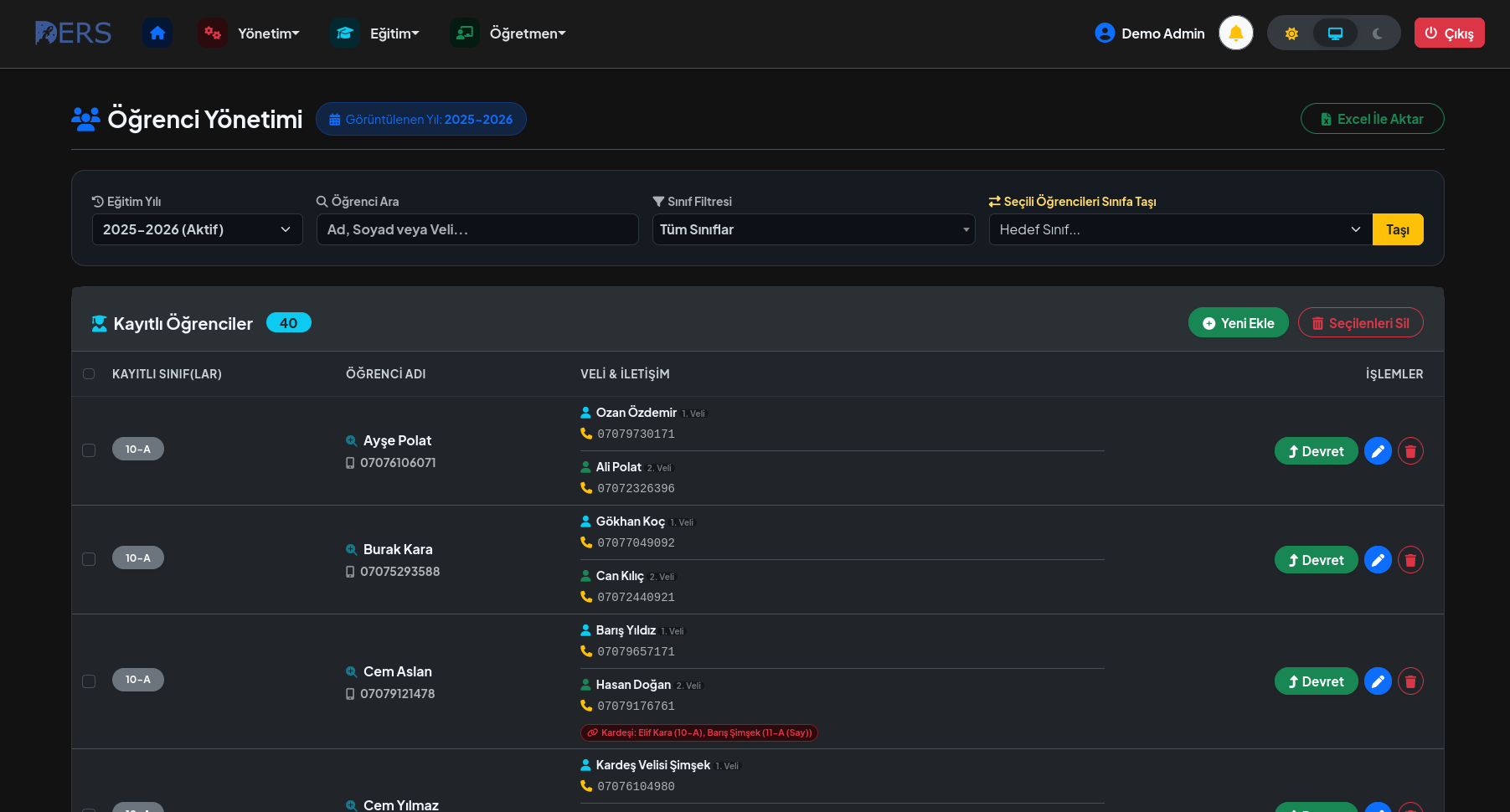Click Seçilenleri Sil button
1510x812 pixels.
(1361, 323)
